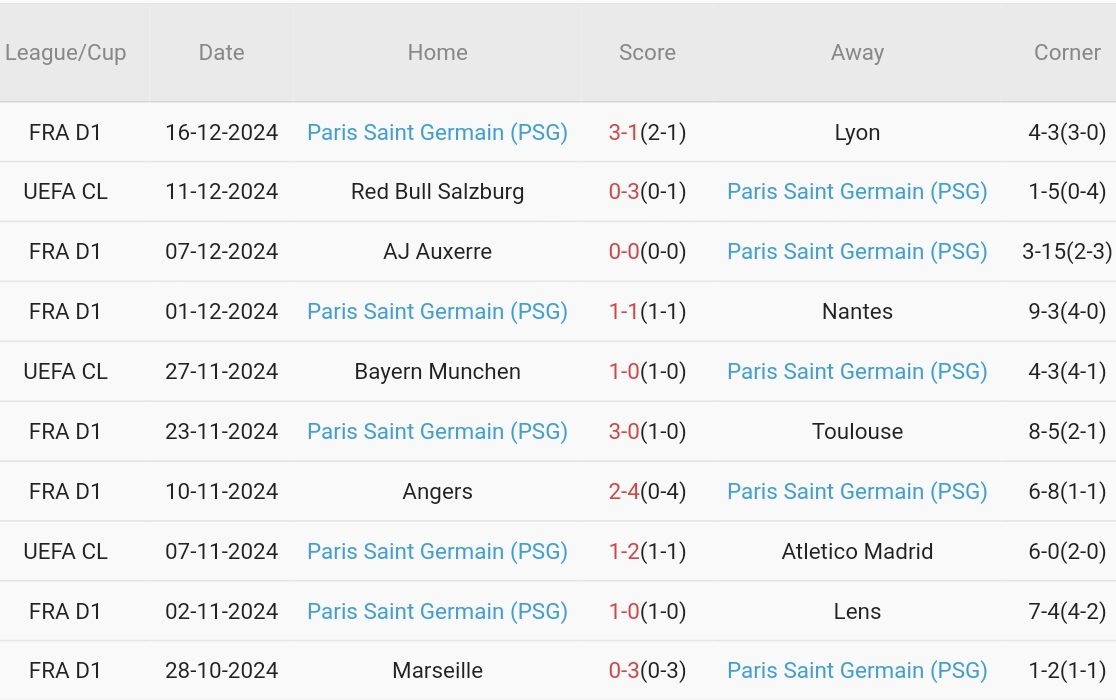Open PSG link in Marseille match row

click(857, 670)
